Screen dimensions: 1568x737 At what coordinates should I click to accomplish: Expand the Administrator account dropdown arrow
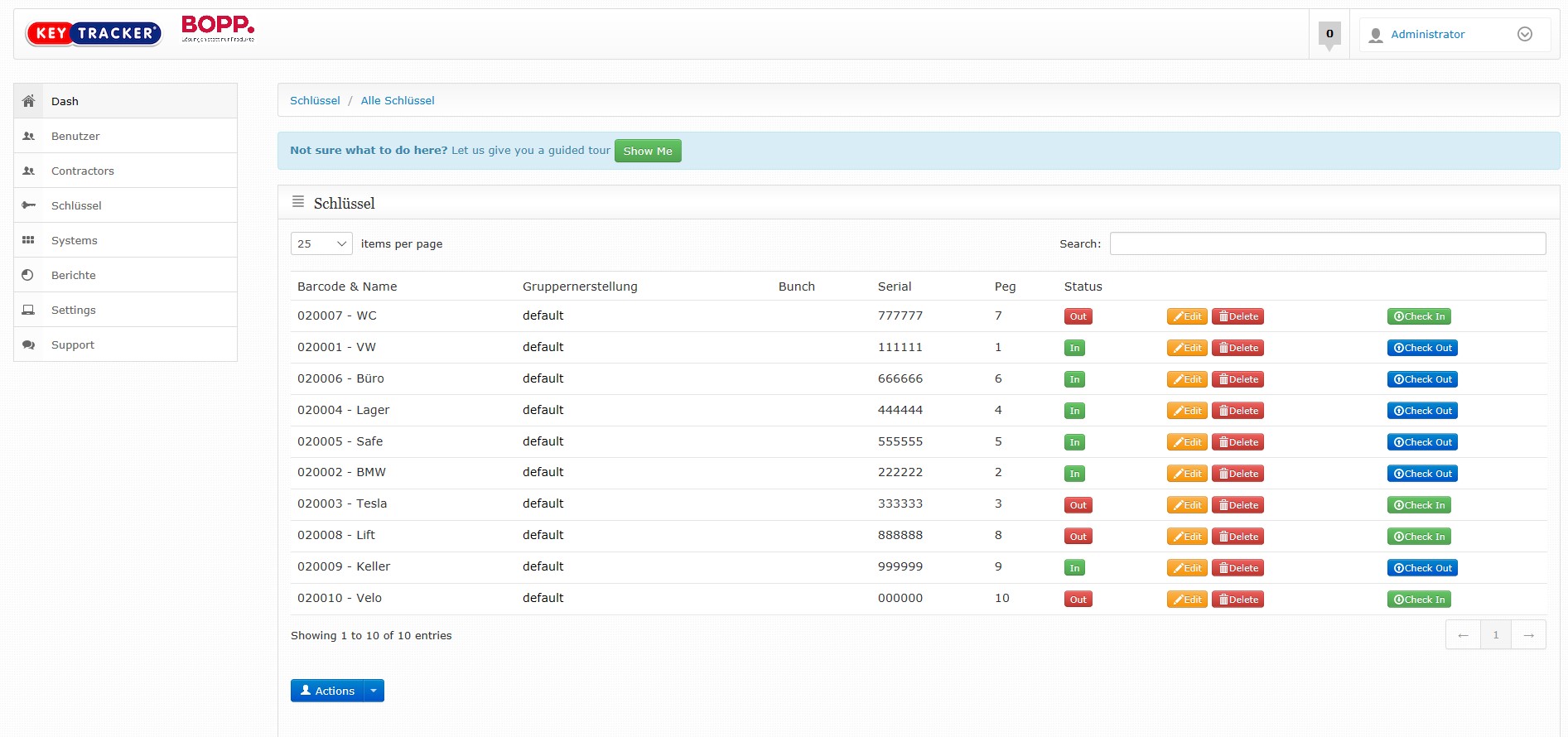(x=1525, y=34)
